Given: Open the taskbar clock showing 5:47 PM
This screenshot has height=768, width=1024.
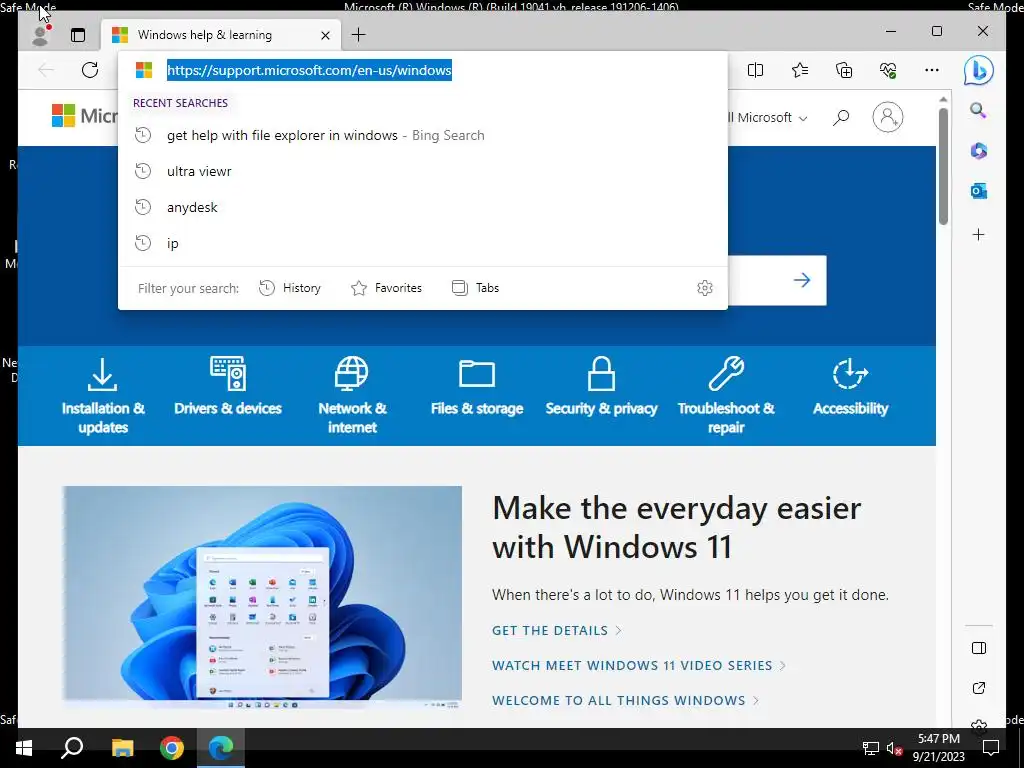Looking at the screenshot, I should (939, 748).
